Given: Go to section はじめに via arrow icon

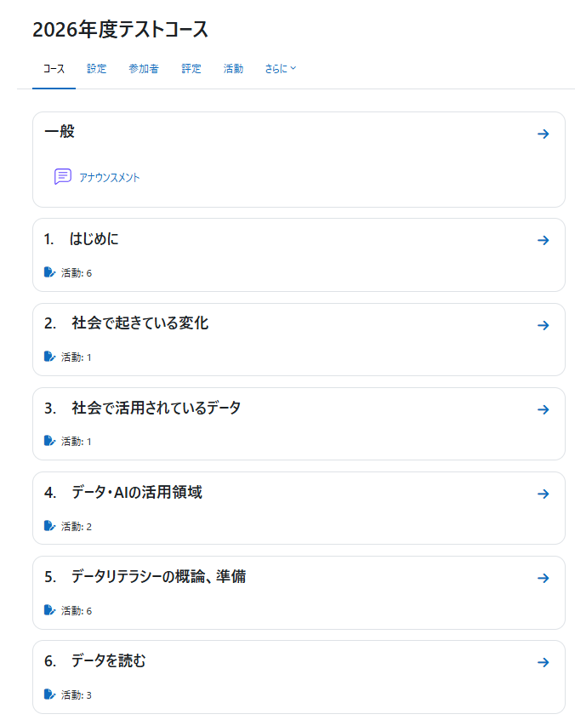Looking at the screenshot, I should tap(543, 240).
